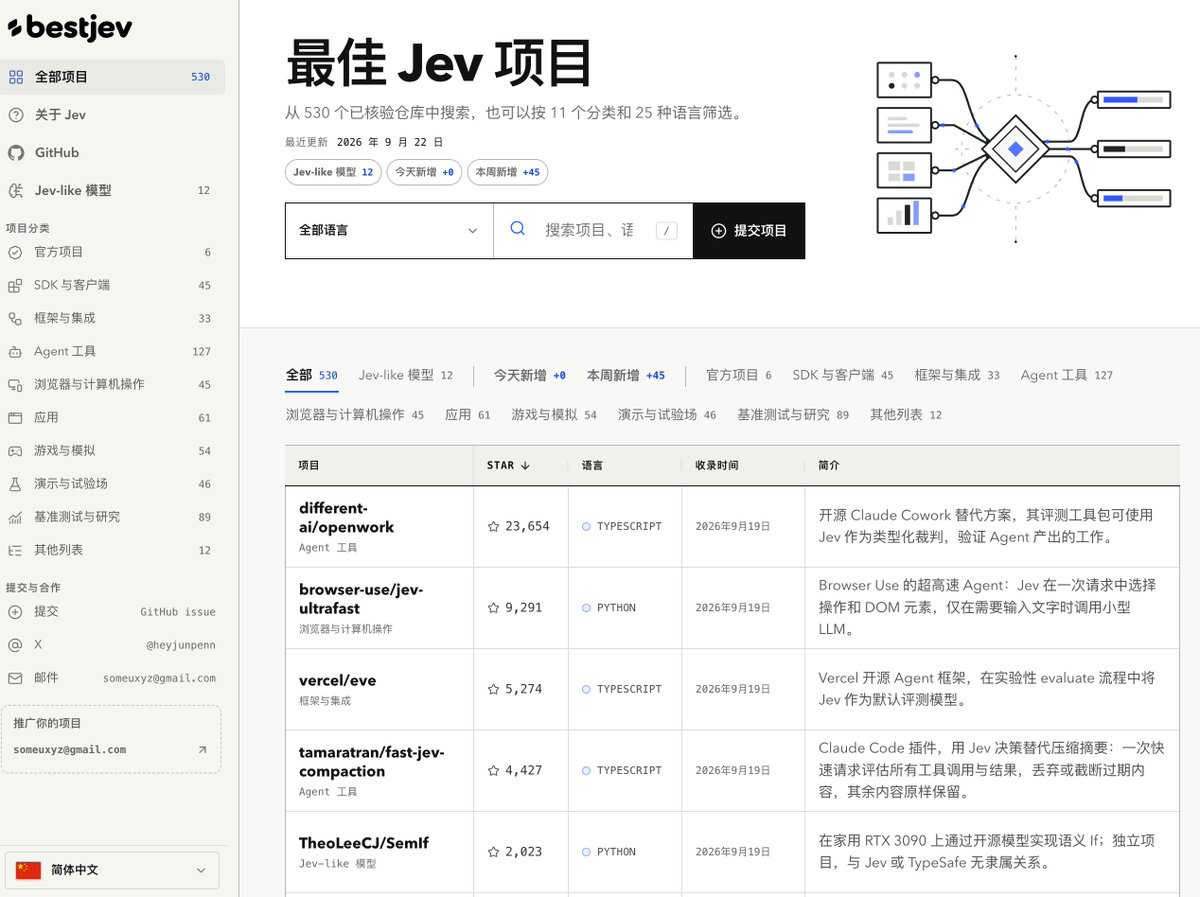Click the @heyjunpenn handle

coord(181,645)
